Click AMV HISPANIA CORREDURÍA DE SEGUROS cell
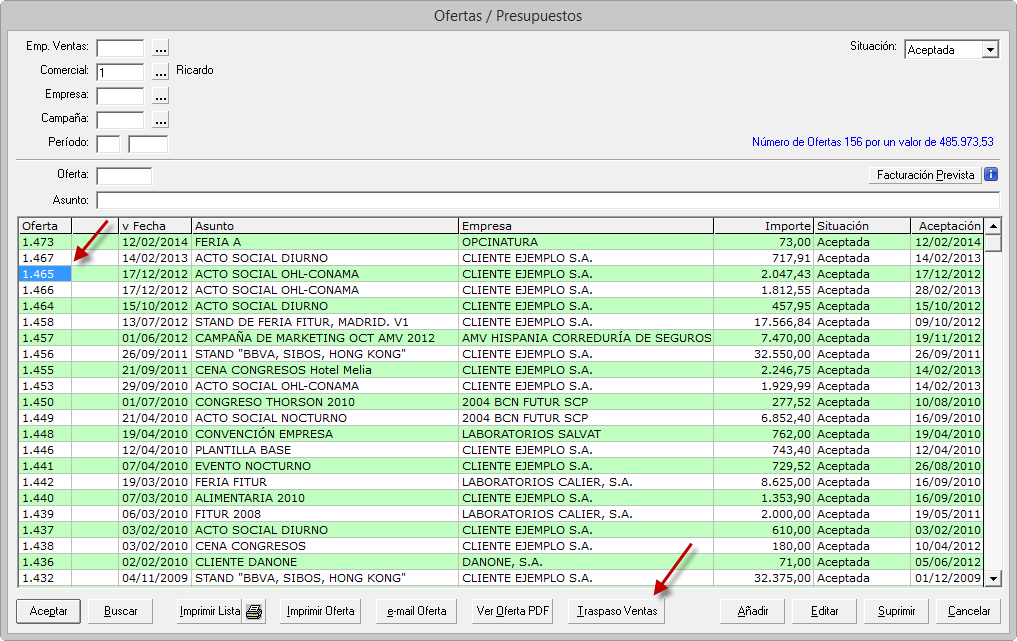The height and width of the screenshot is (641, 1017). point(586,338)
